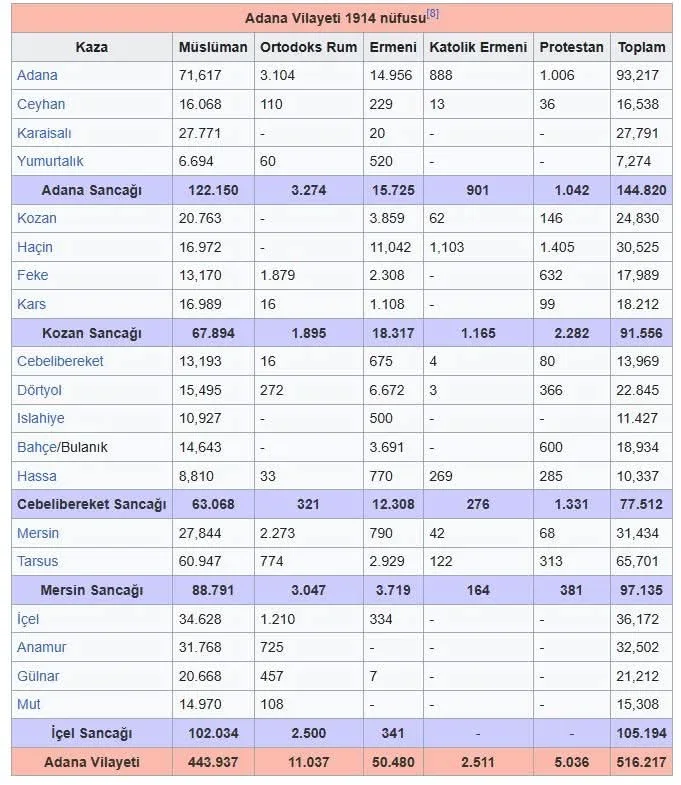Follow the Mut link

pyautogui.click(x=29, y=704)
